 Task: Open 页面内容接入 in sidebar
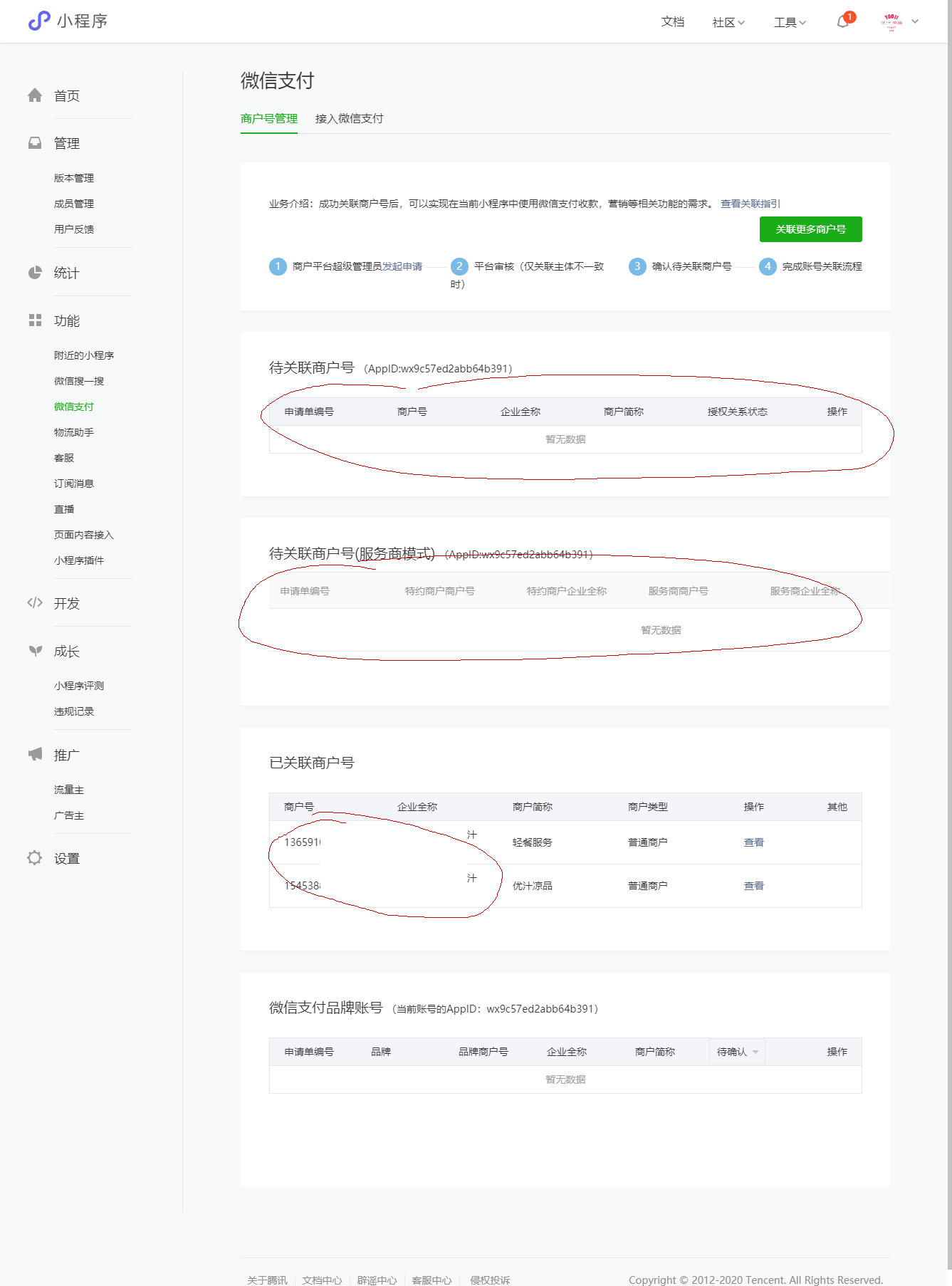coord(84,535)
